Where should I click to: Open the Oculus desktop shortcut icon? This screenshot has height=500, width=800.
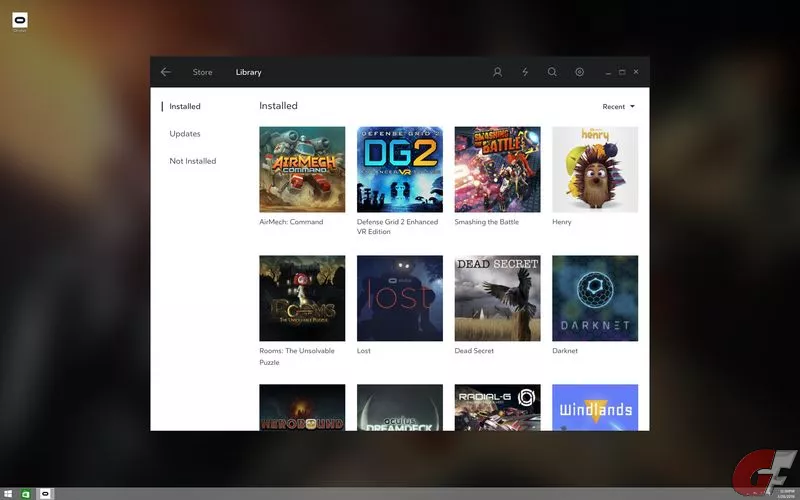19,21
